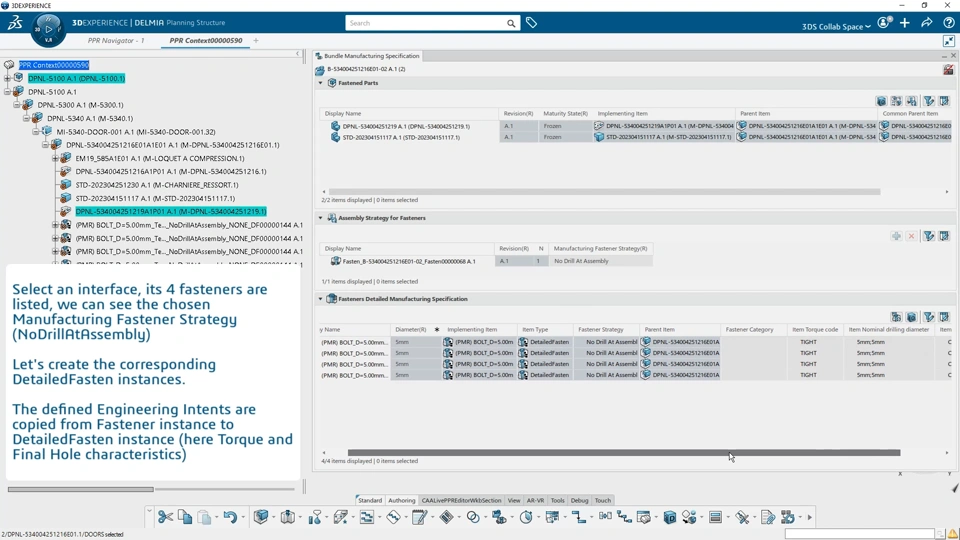Click the search magnifier icon
960x540 pixels.
(x=511, y=23)
